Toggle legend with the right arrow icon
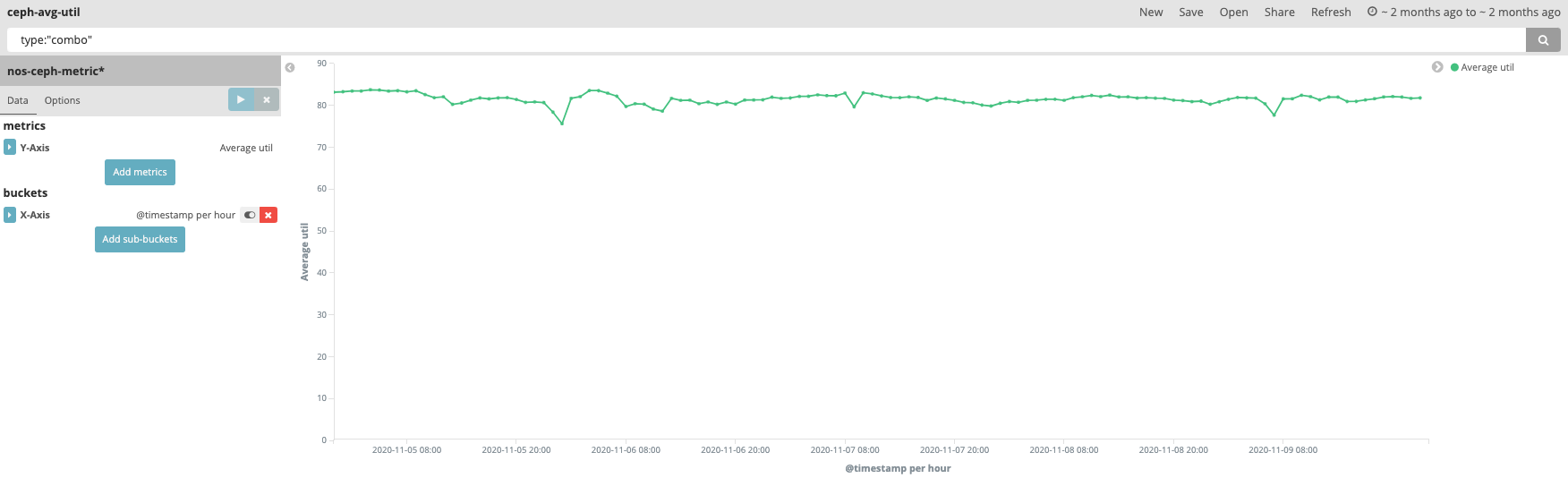This screenshot has width=1568, height=478. click(x=1437, y=67)
